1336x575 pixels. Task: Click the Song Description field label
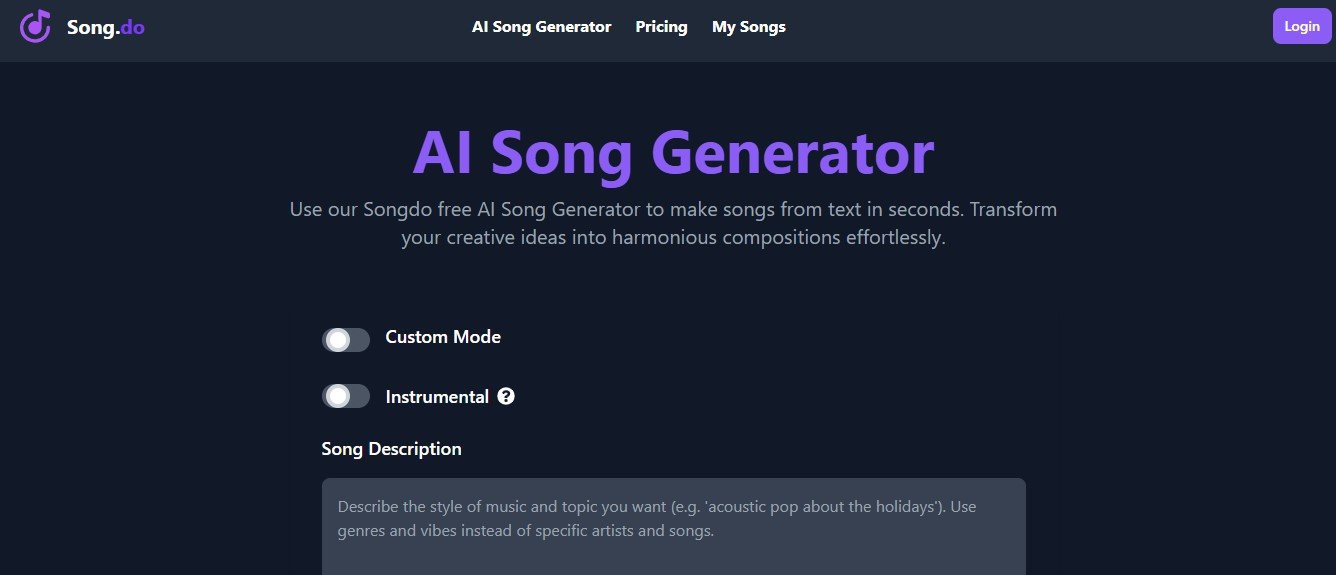pos(391,449)
